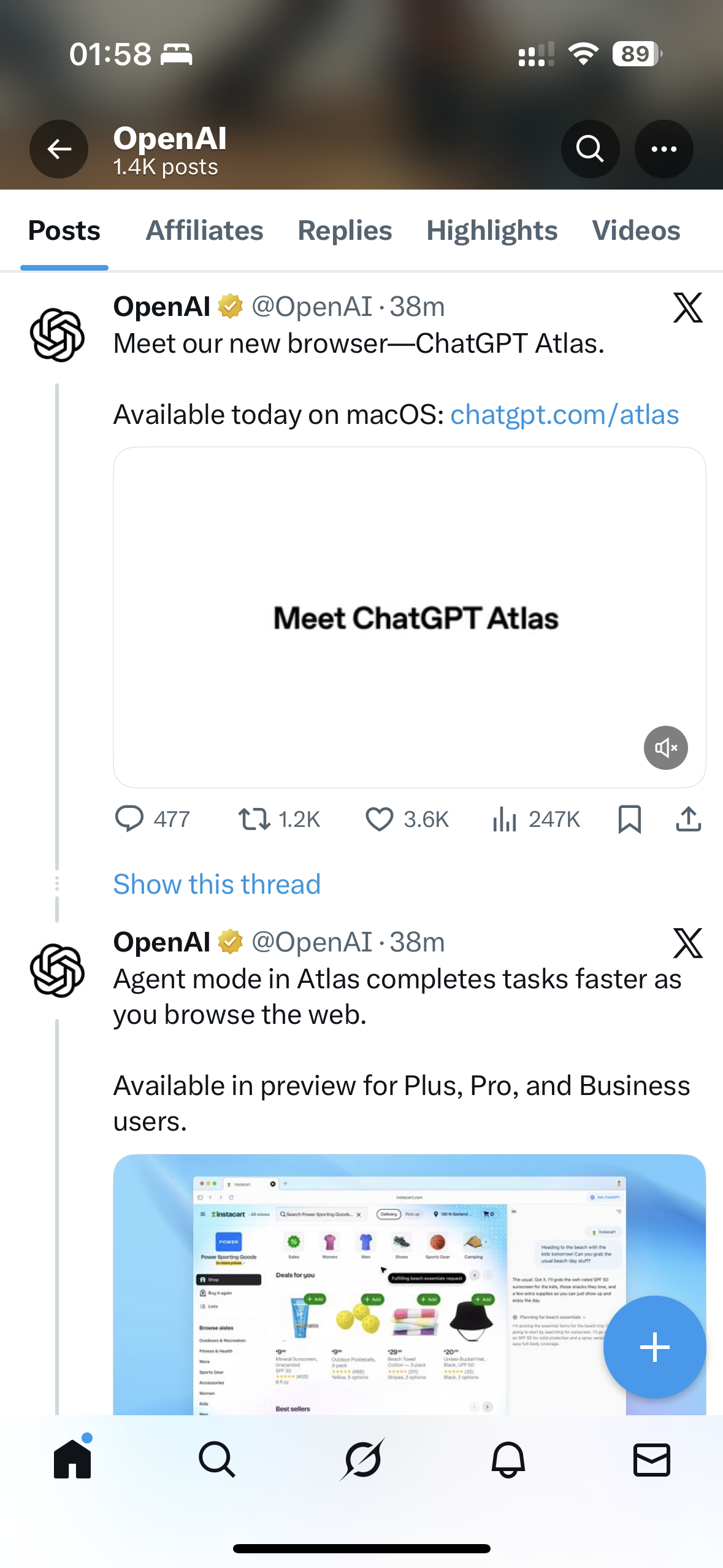Viewport: 723px width, 1568px height.
Task: Open the Grok tab in bottom bar
Action: tap(362, 1459)
